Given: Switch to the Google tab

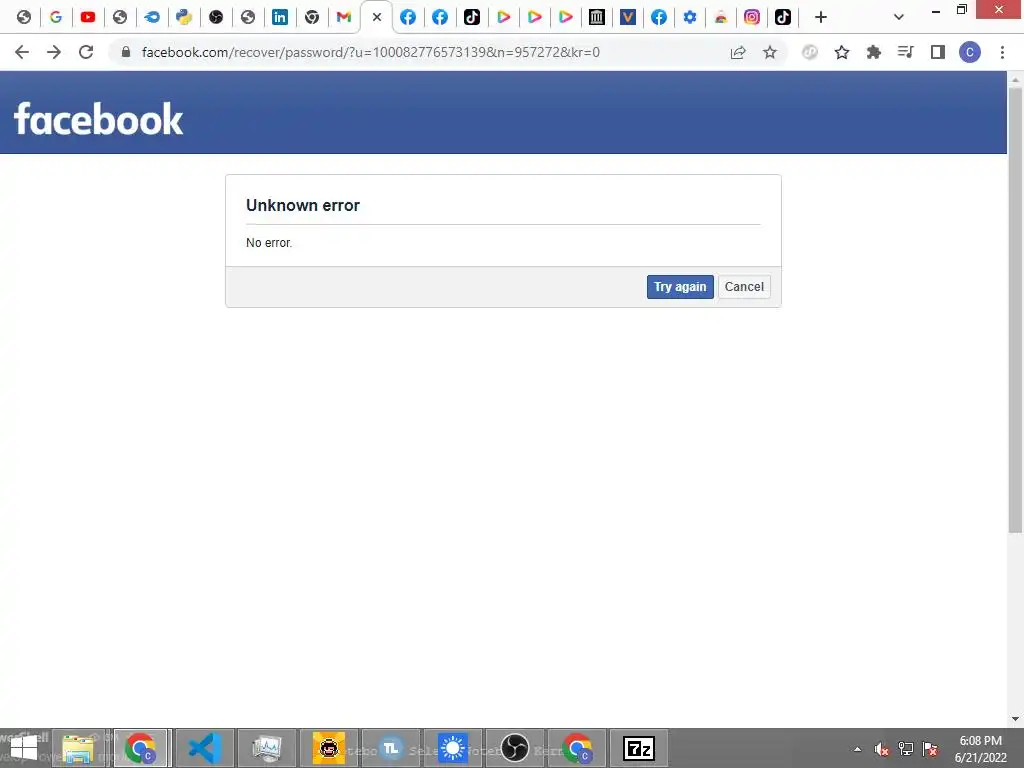Looking at the screenshot, I should point(56,17).
